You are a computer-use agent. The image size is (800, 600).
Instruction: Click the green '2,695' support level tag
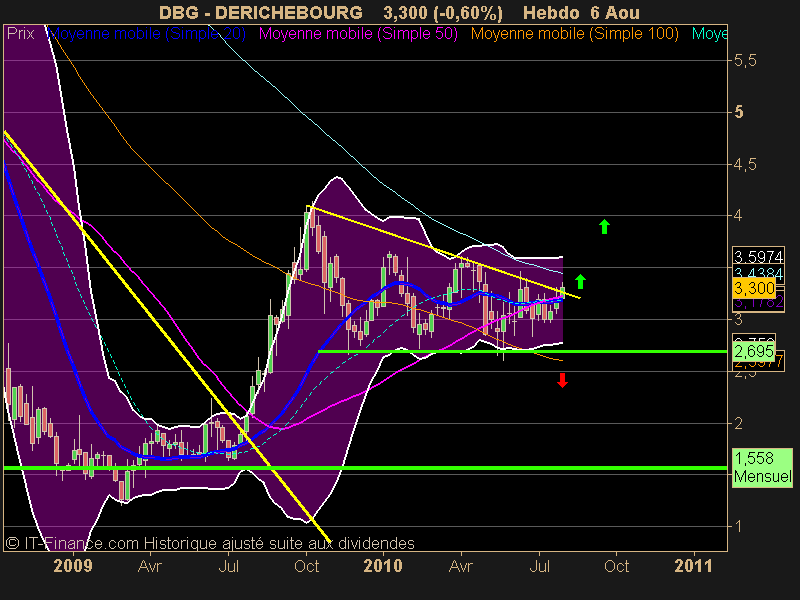[x=754, y=351]
